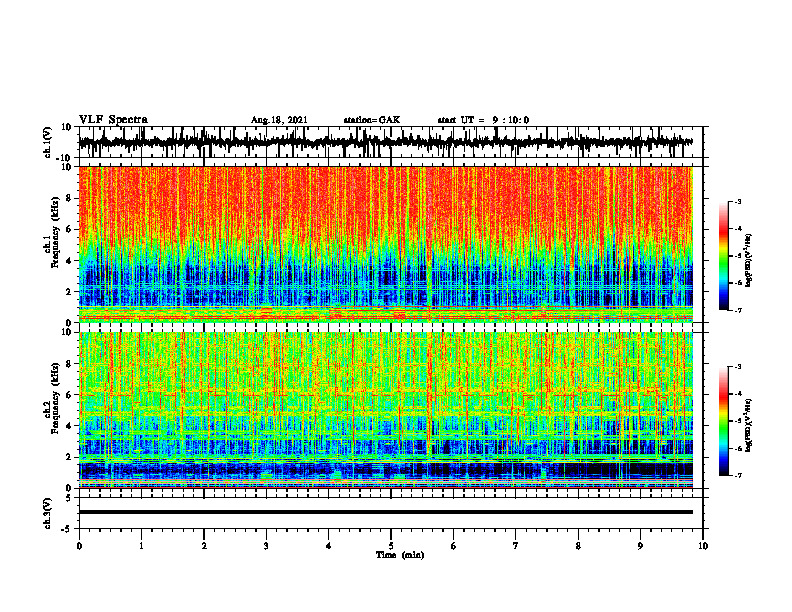Select the "Aug.18, 2021" date text
The height and width of the screenshot is (612, 792).
pos(279,120)
